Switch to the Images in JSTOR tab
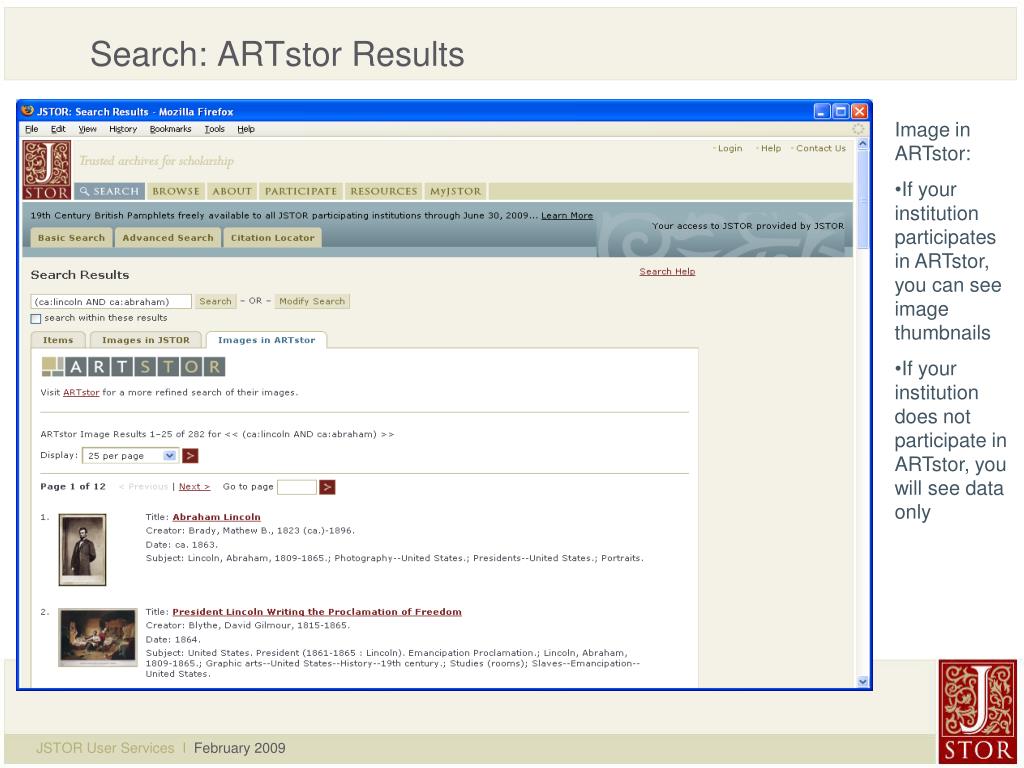The image size is (1024, 768). click(x=146, y=340)
